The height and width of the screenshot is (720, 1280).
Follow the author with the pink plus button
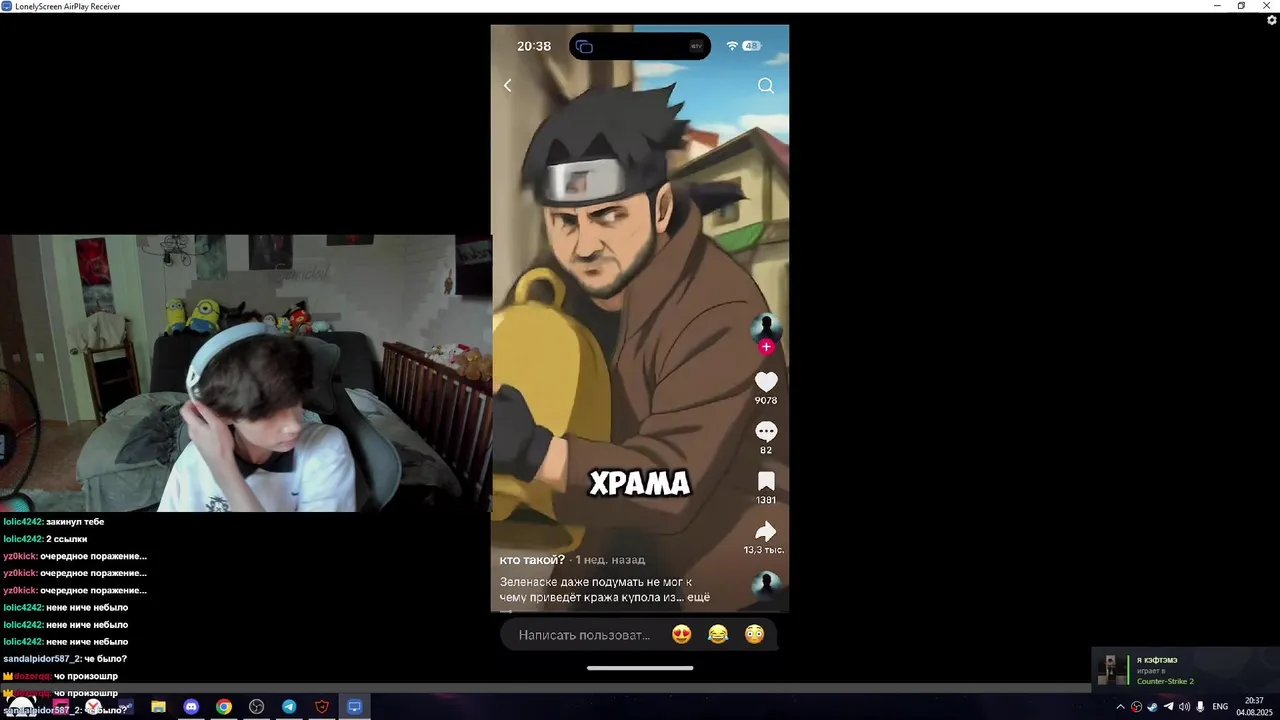(766, 347)
